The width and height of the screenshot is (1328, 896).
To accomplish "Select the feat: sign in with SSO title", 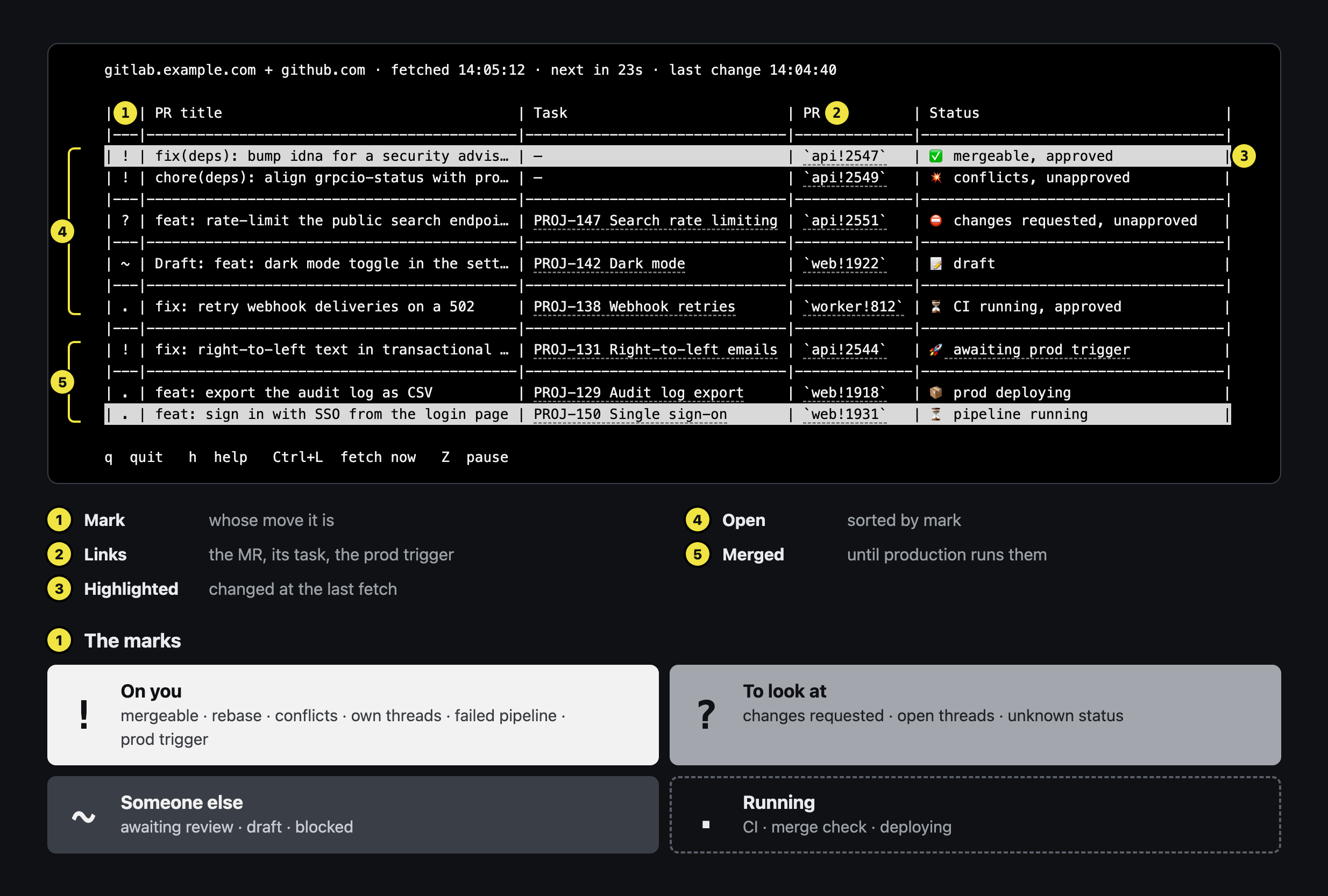I will 331,414.
